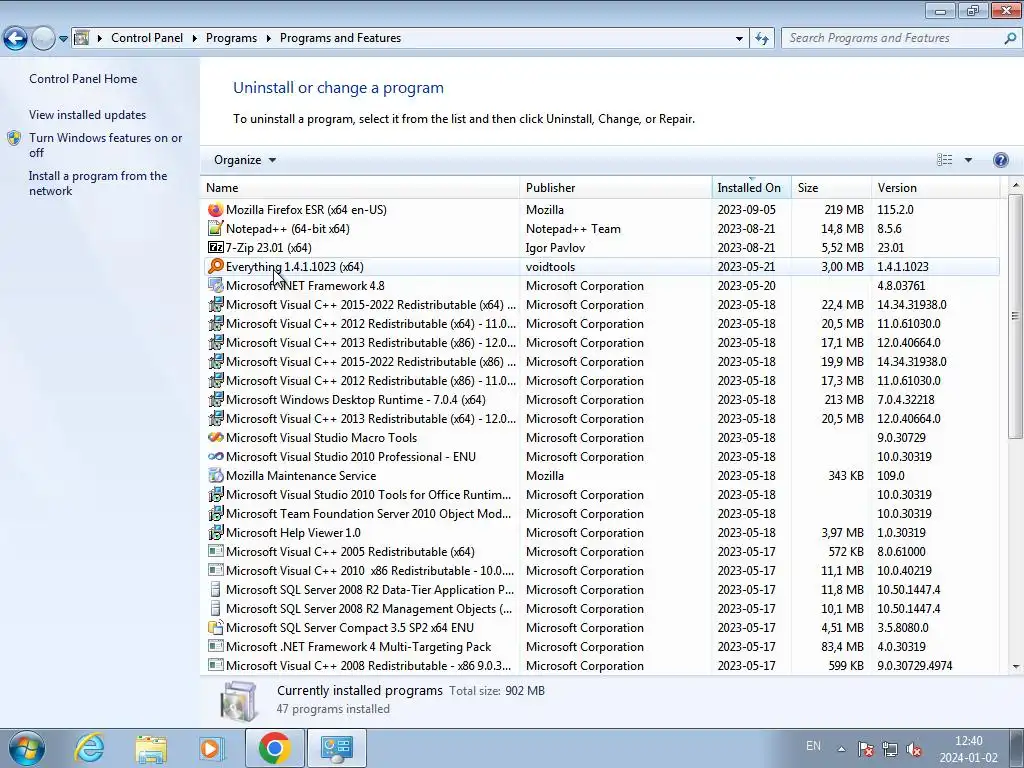Launch Internet Explorer from the taskbar
This screenshot has height=768, width=1024.
[89, 748]
